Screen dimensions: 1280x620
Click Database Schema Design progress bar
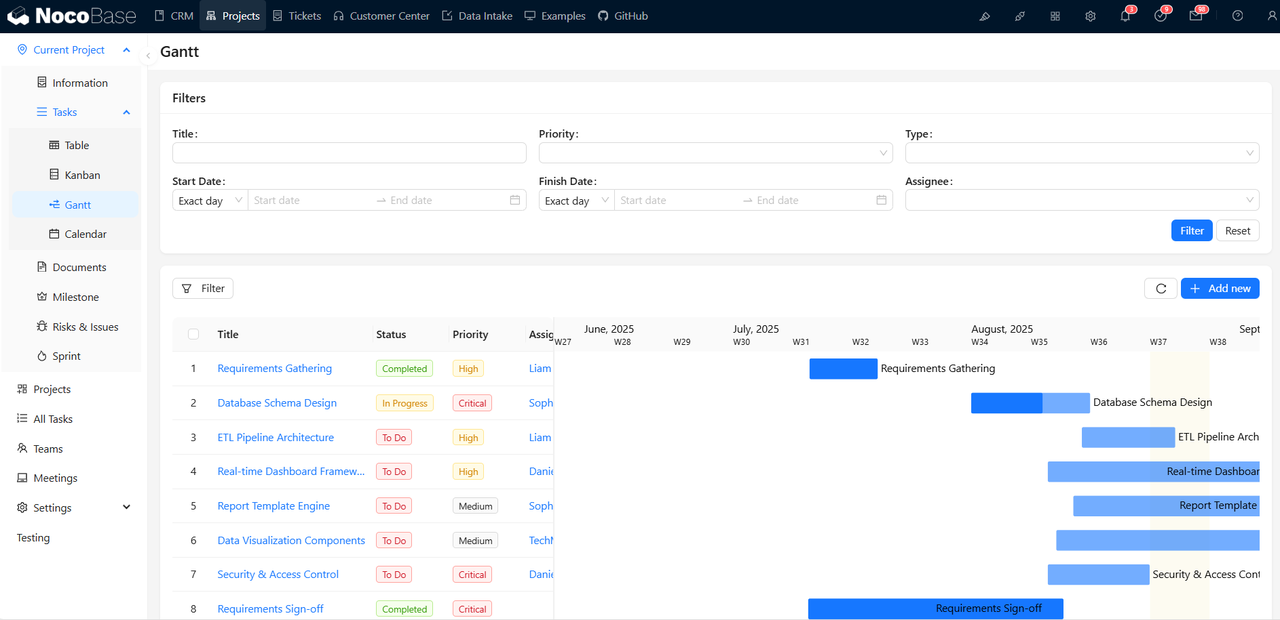1030,403
